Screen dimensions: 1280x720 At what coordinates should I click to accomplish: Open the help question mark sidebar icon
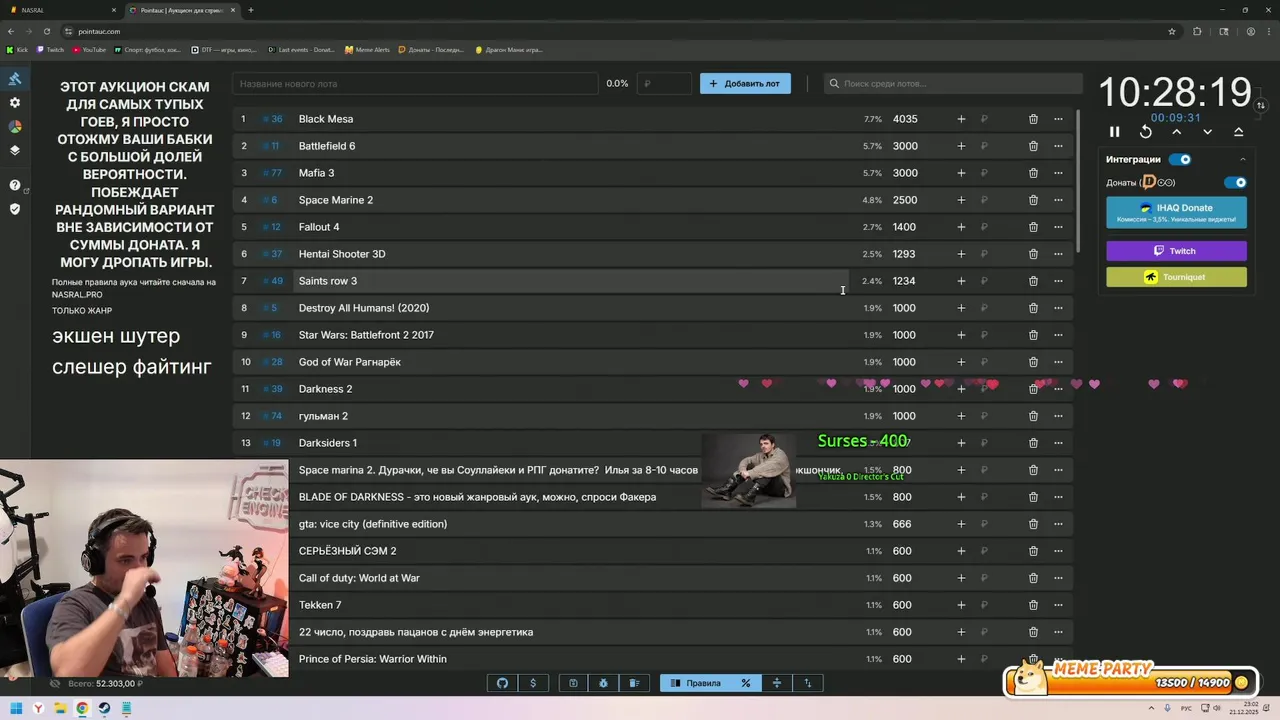(x=15, y=185)
